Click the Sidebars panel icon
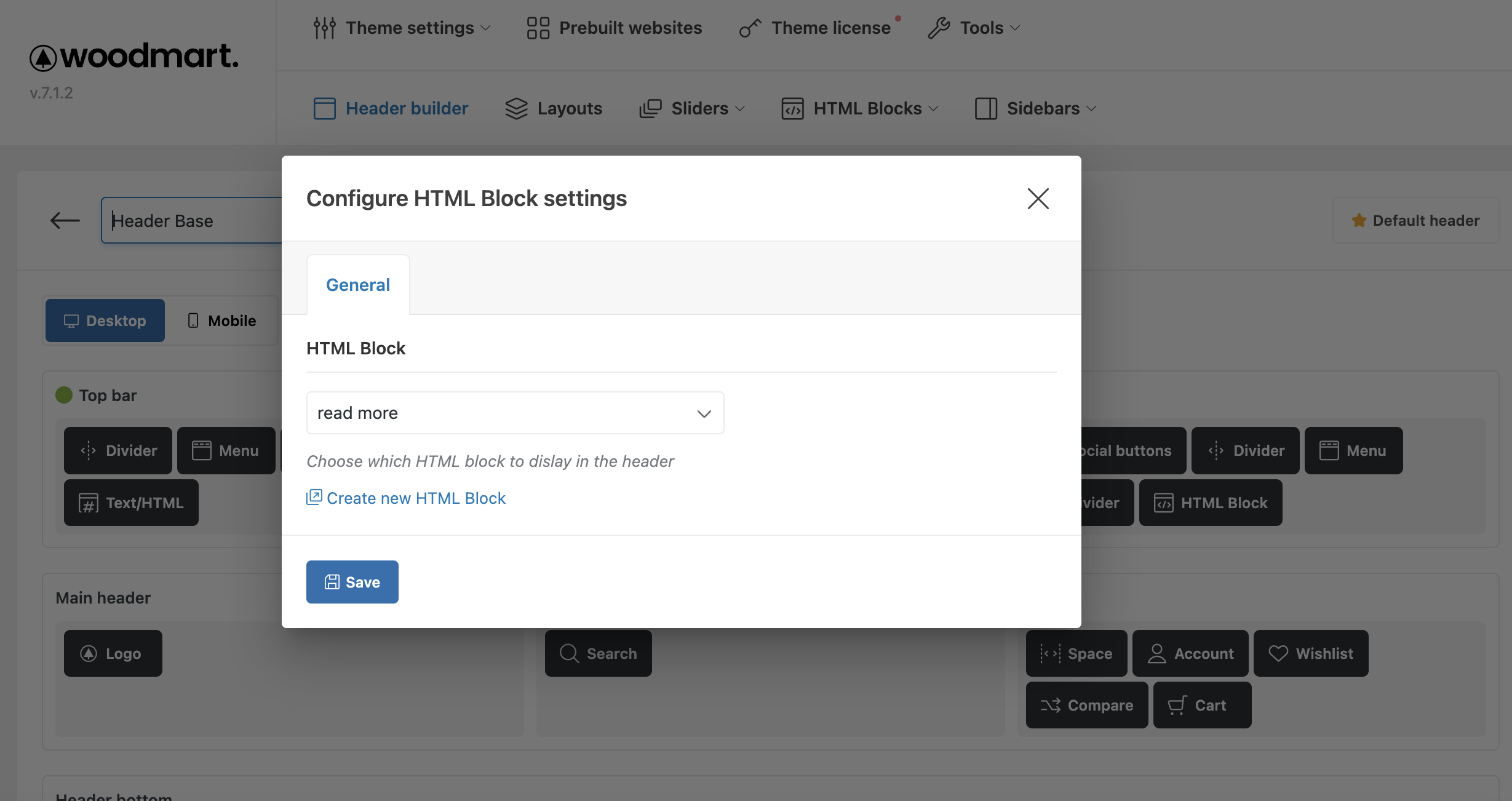The height and width of the screenshot is (801, 1512). [x=985, y=108]
